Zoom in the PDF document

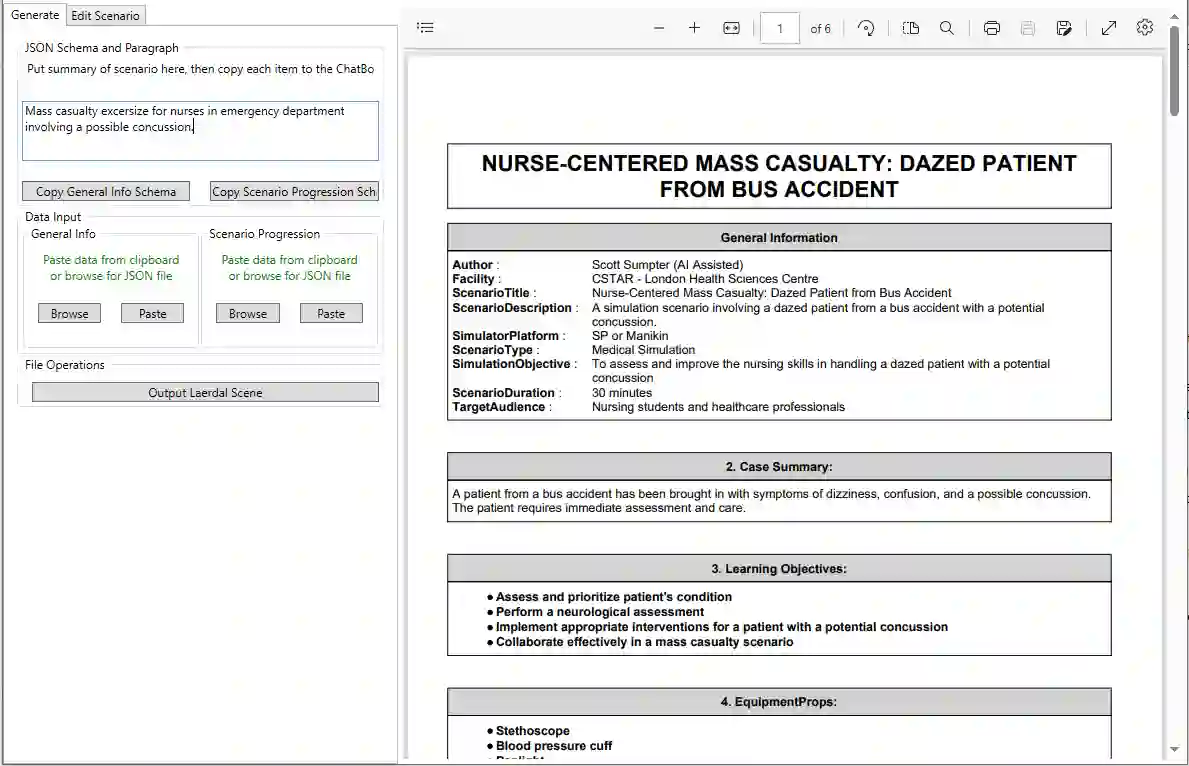(694, 28)
